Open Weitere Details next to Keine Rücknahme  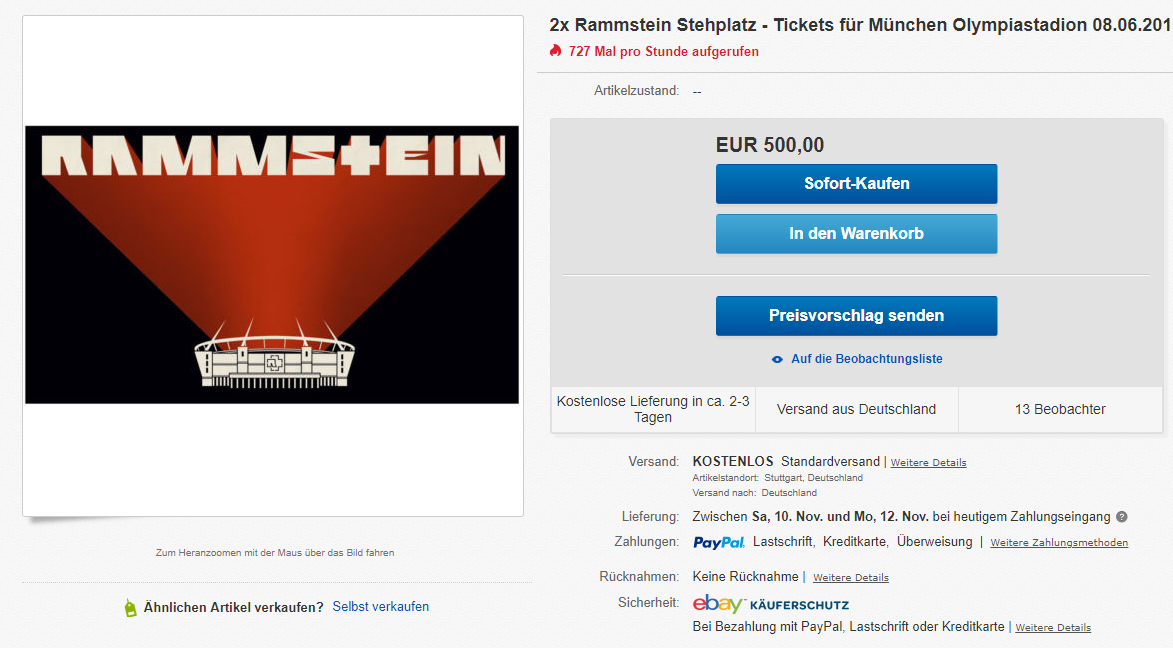pyautogui.click(x=850, y=578)
